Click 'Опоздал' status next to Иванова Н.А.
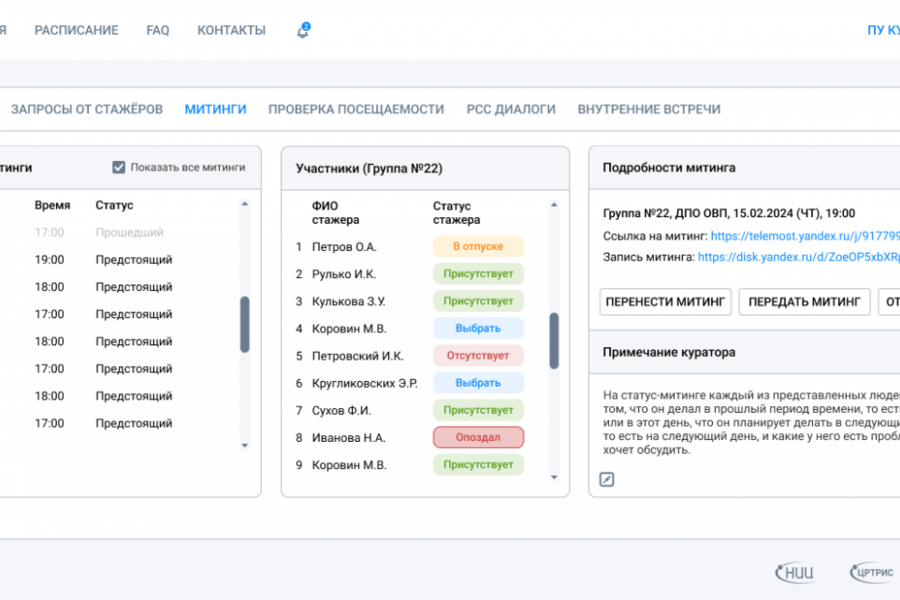Screen dimensions: 900x600 click(x=478, y=437)
